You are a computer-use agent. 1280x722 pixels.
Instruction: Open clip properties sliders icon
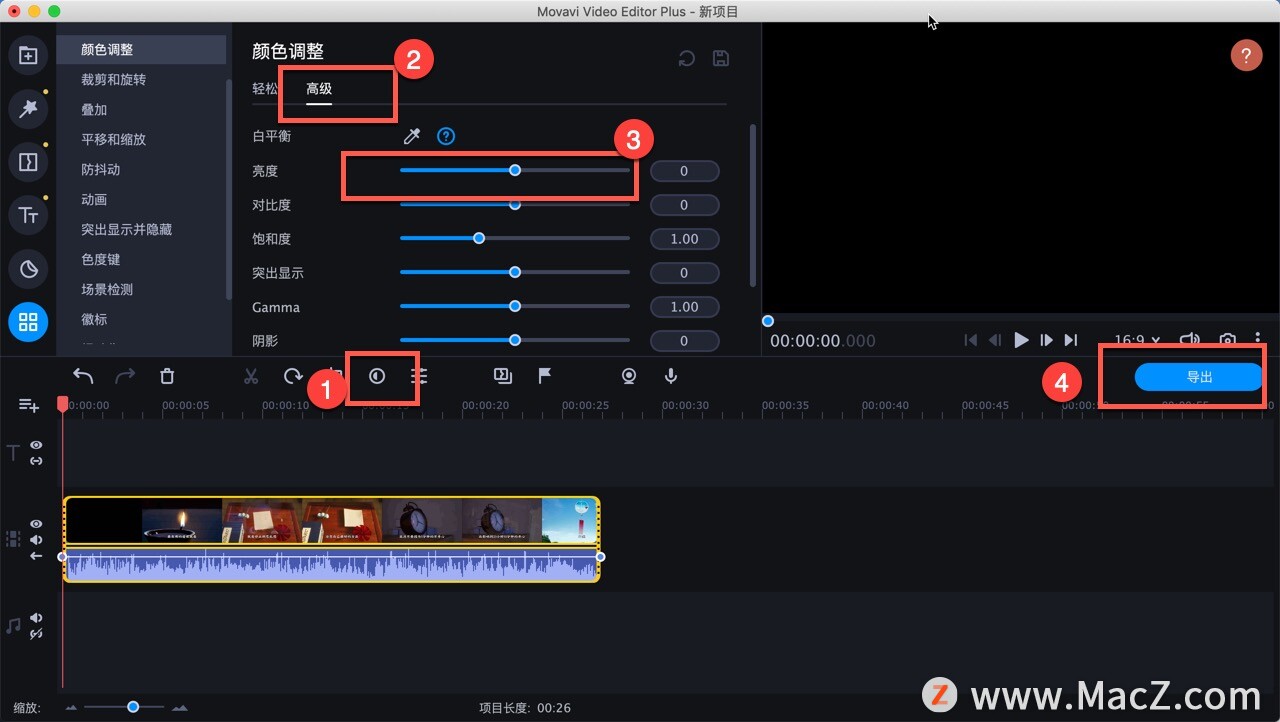coord(419,376)
